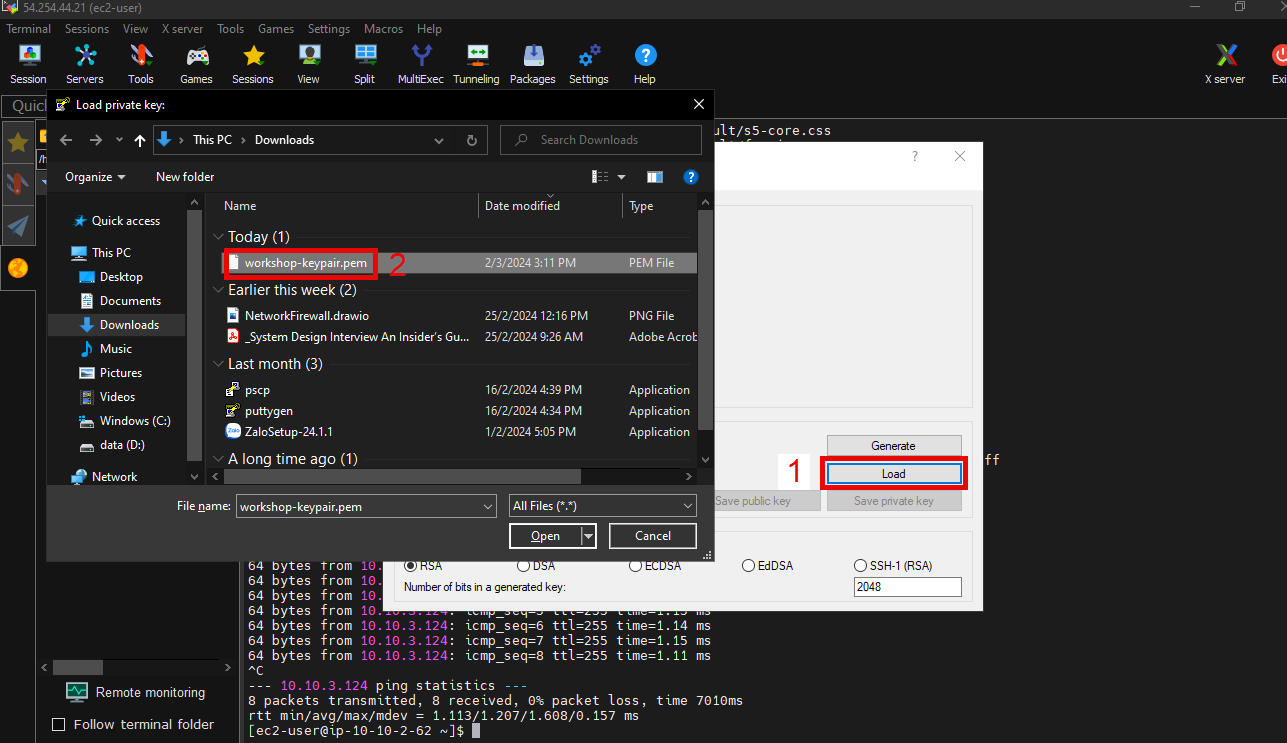
Task: Refresh the Downloads folder view
Action: pos(472,140)
